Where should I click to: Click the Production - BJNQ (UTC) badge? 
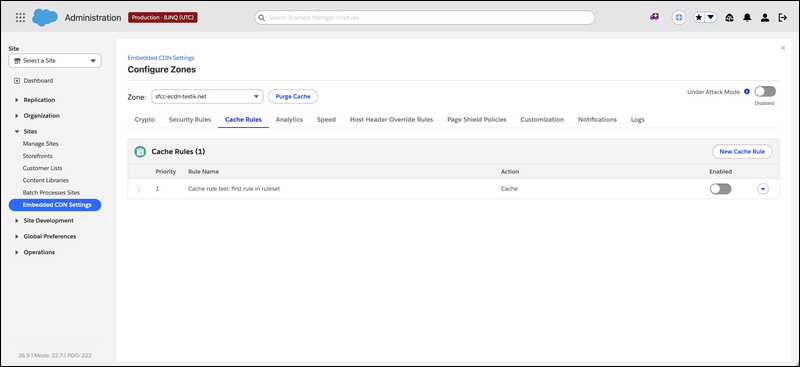[x=163, y=17]
